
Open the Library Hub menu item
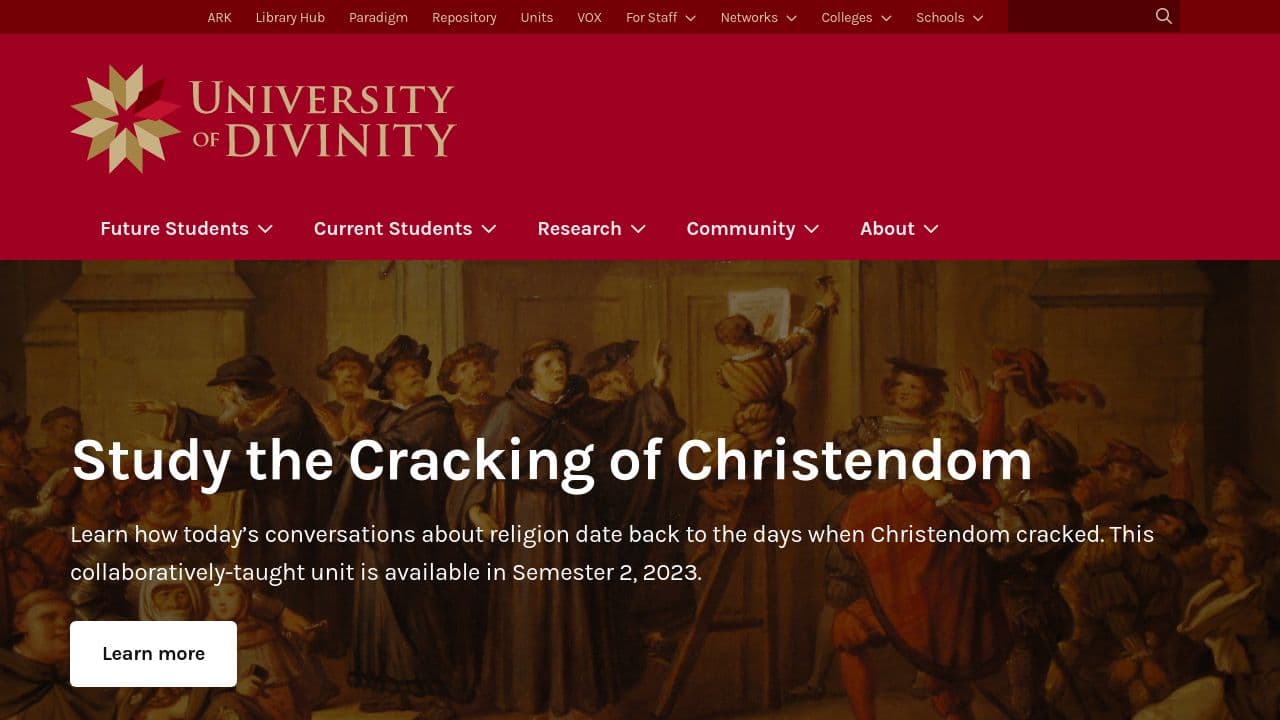[x=290, y=17]
